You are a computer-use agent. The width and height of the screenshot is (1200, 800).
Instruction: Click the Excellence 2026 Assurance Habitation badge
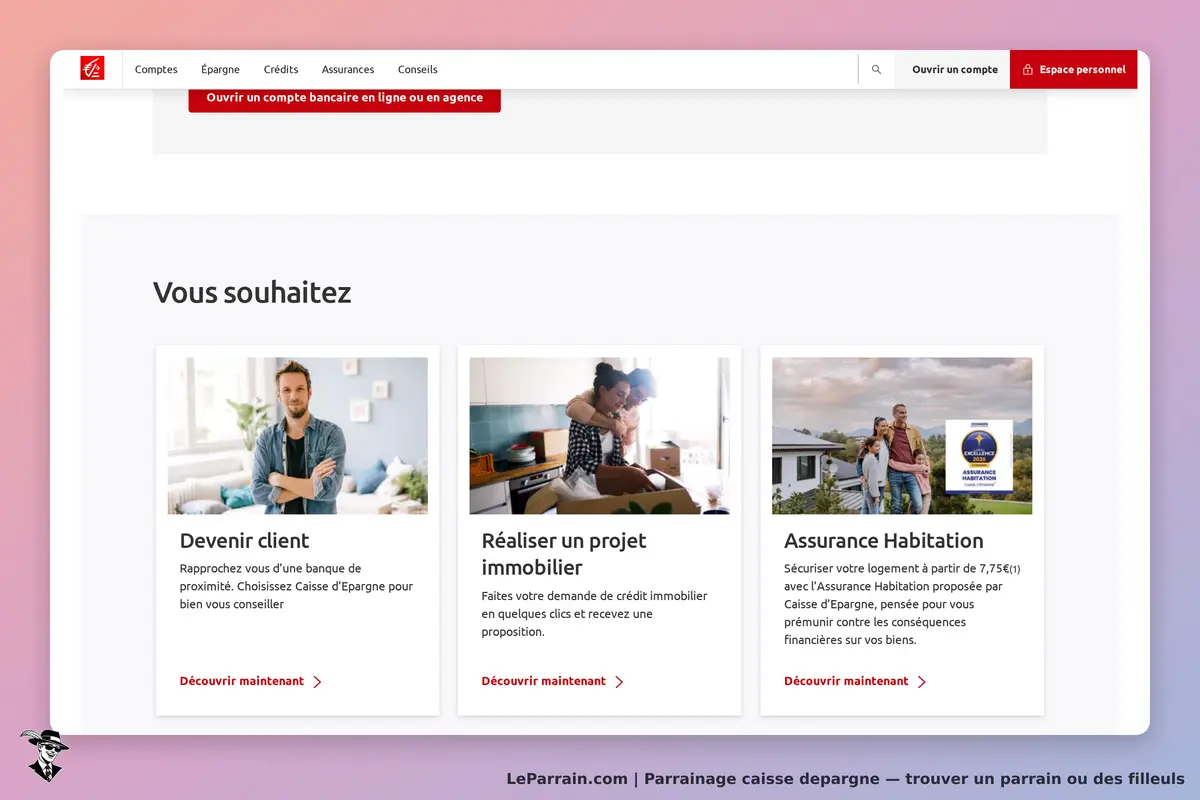[979, 455]
